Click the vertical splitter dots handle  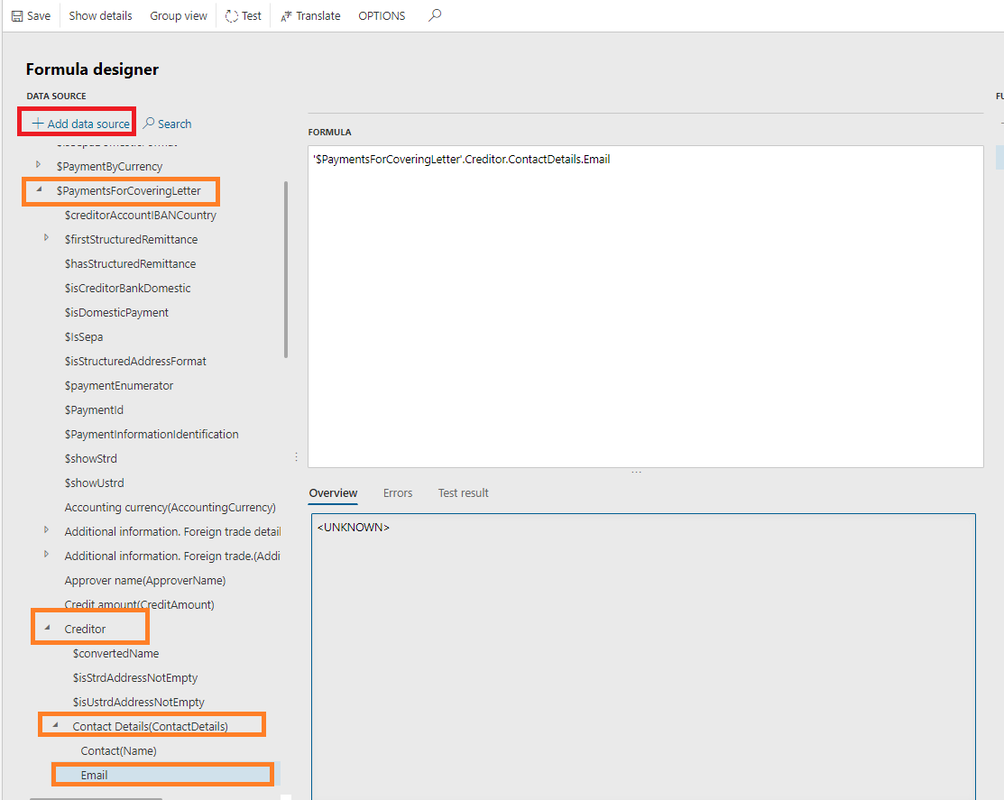296,457
